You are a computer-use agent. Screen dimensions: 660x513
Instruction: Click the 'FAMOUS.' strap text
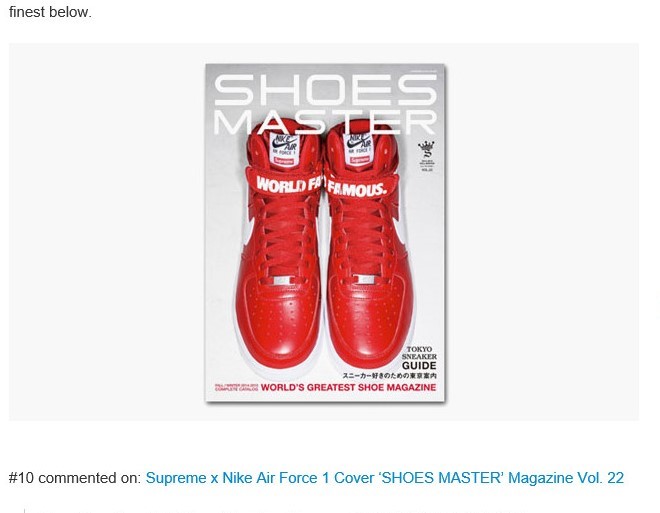357,189
